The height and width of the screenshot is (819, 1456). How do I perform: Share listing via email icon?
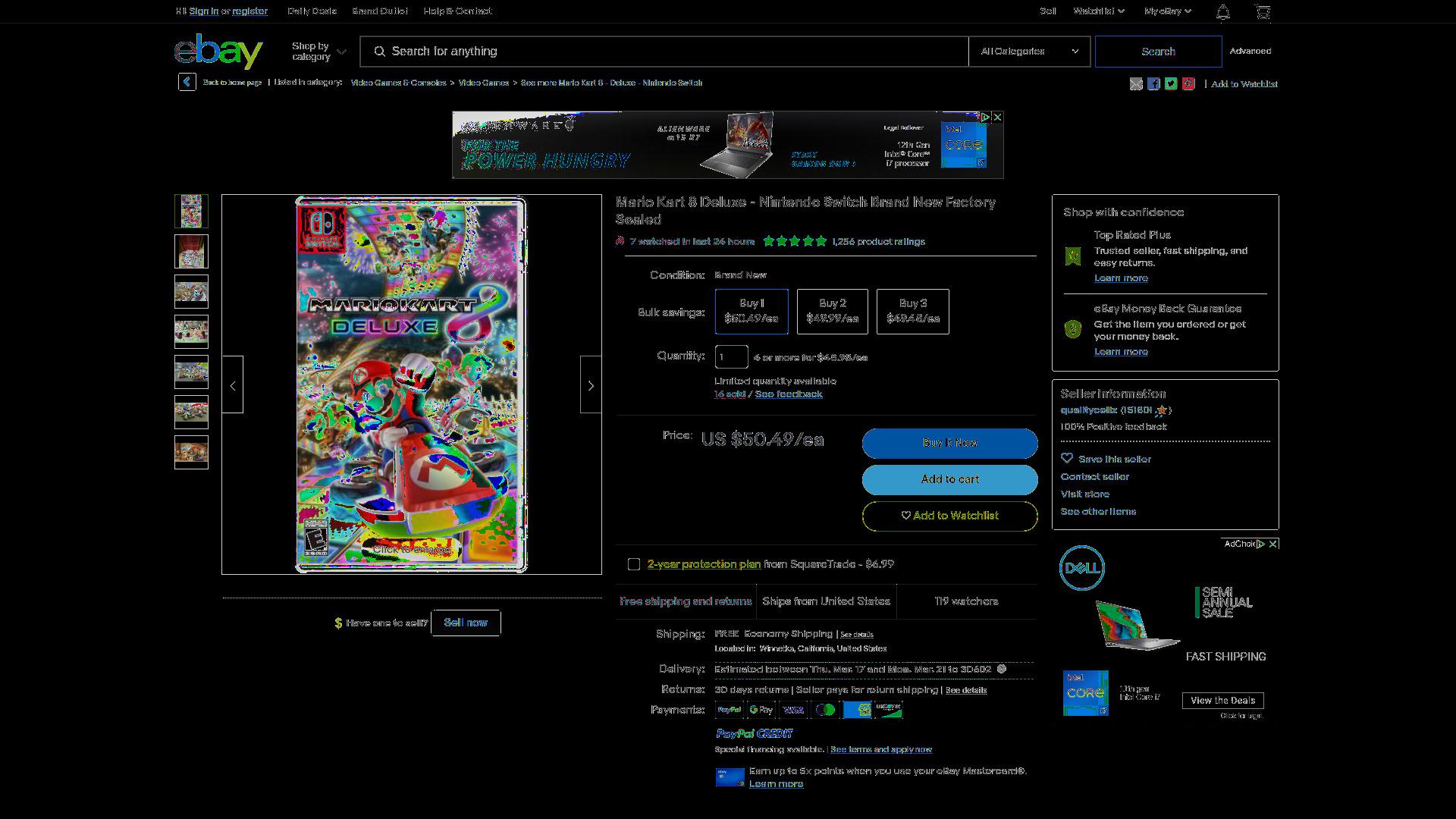[x=1136, y=84]
